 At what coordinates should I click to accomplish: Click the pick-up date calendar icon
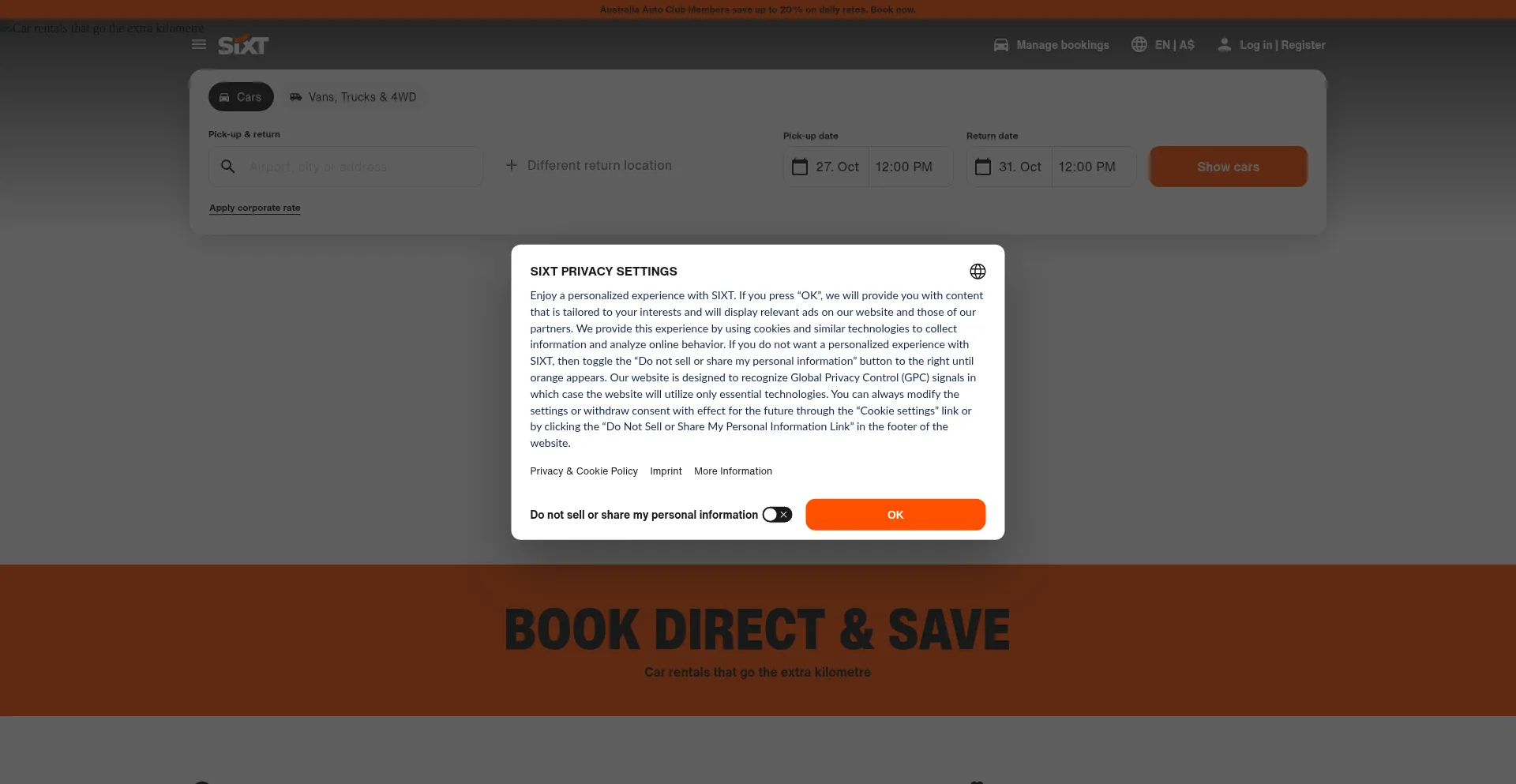[x=800, y=167]
